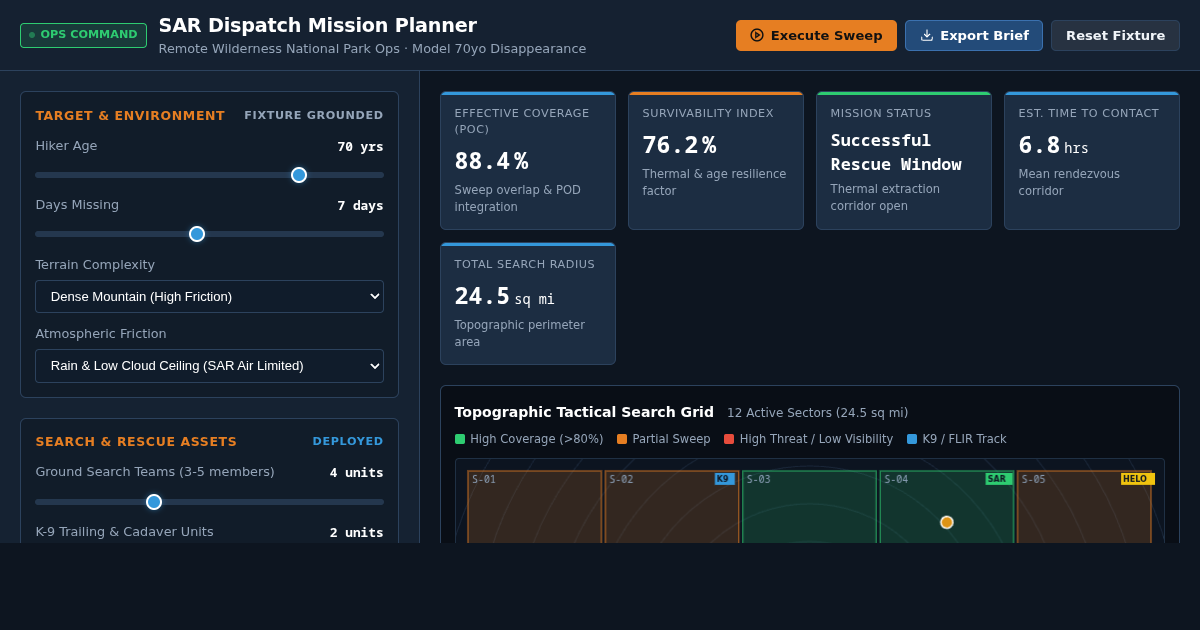Screen dimensions: 1200x630
Task: Click the 'K-9 Trailing & Cadaver Units' label
Action: coord(124,532)
